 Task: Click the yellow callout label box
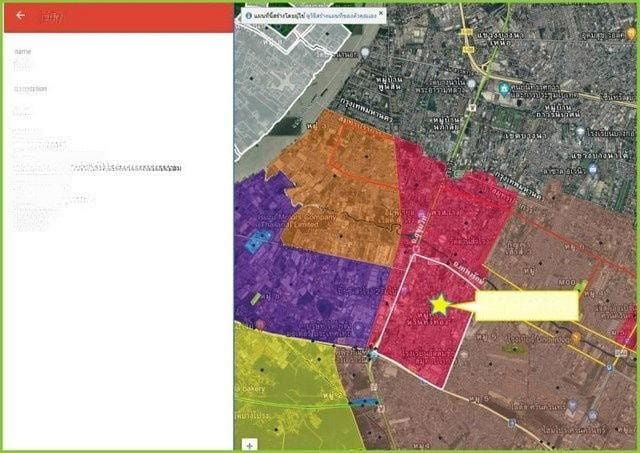coord(526,306)
